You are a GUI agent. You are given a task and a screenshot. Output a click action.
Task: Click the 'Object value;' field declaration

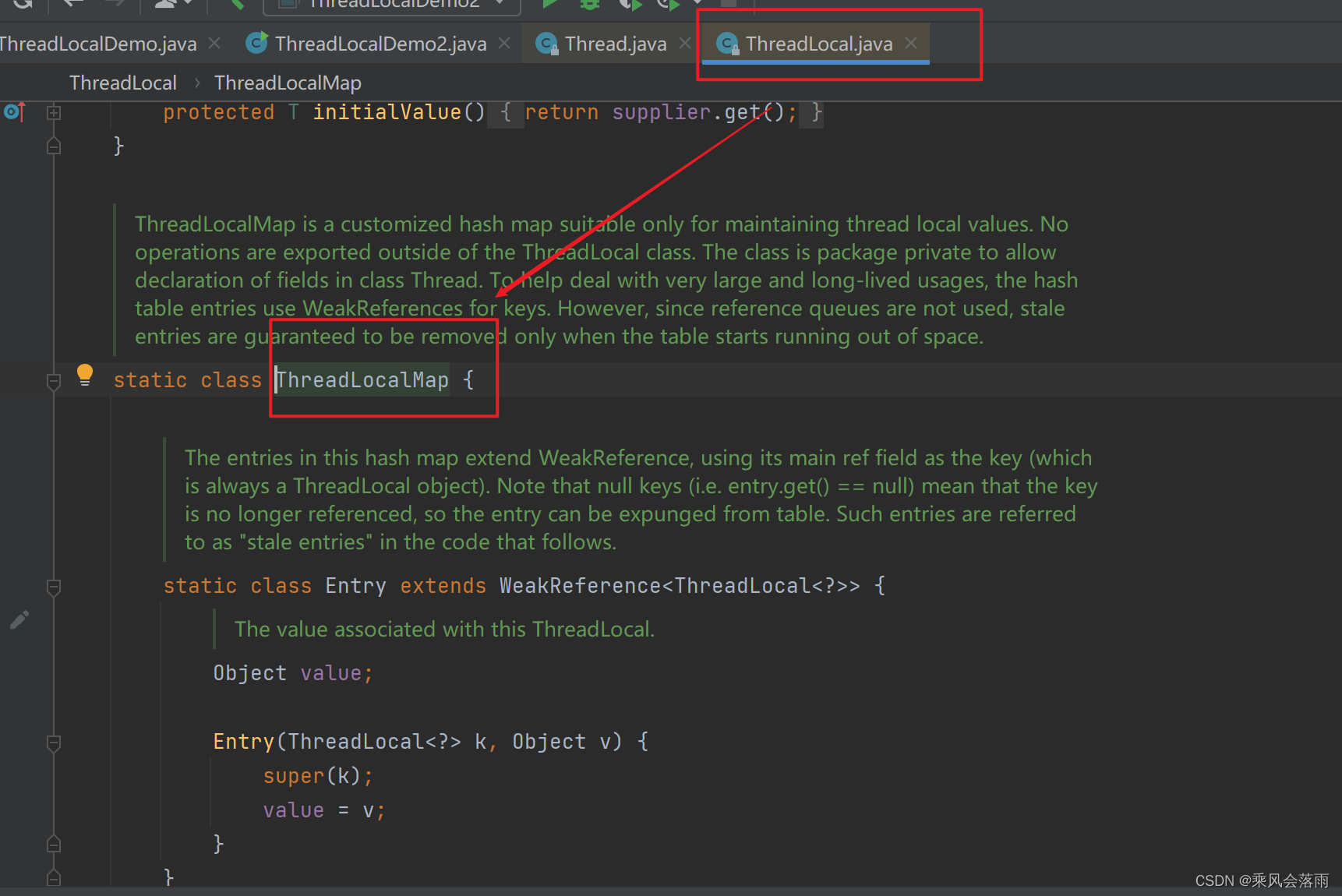293,673
